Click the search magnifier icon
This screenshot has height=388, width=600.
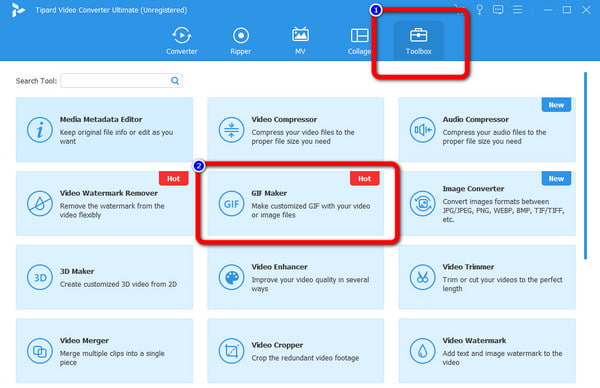175,81
